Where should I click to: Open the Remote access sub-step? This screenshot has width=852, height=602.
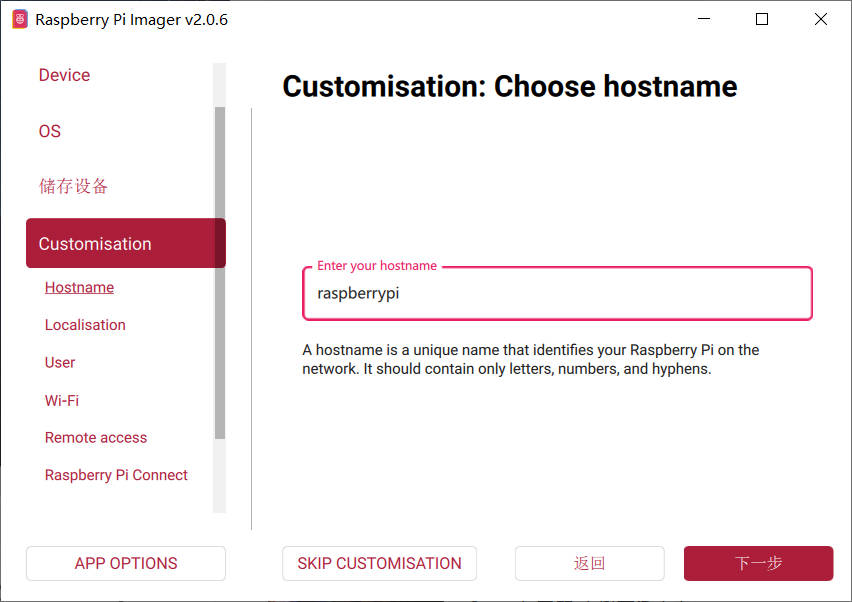96,437
